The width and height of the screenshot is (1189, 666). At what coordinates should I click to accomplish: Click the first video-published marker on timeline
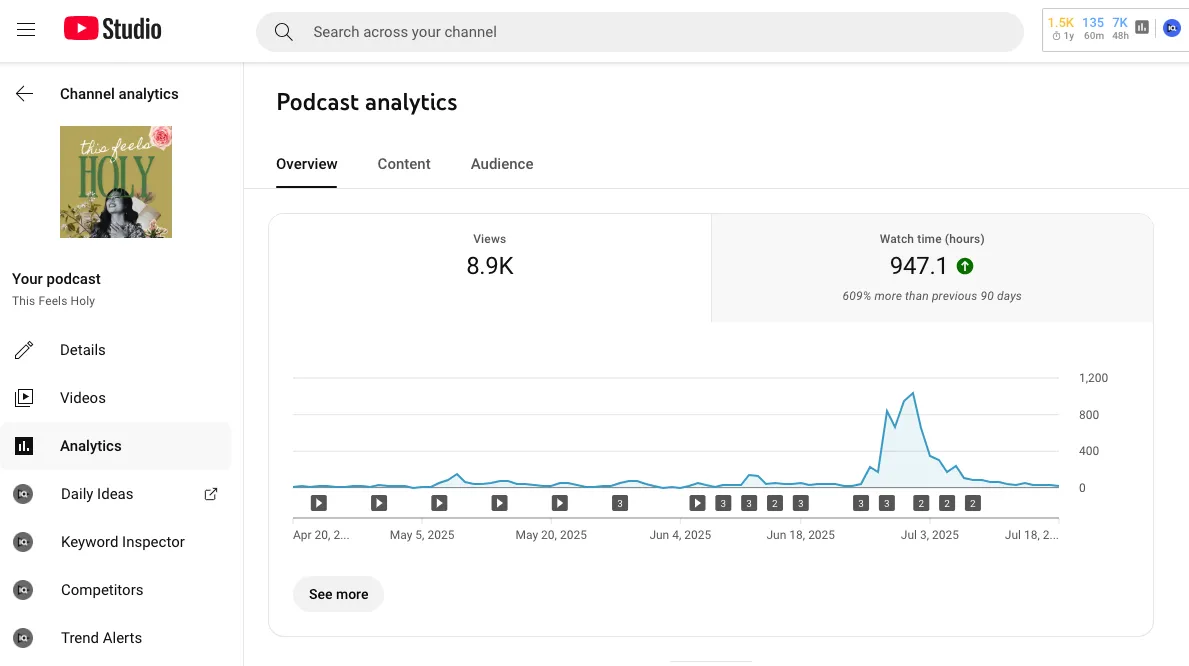coord(318,503)
